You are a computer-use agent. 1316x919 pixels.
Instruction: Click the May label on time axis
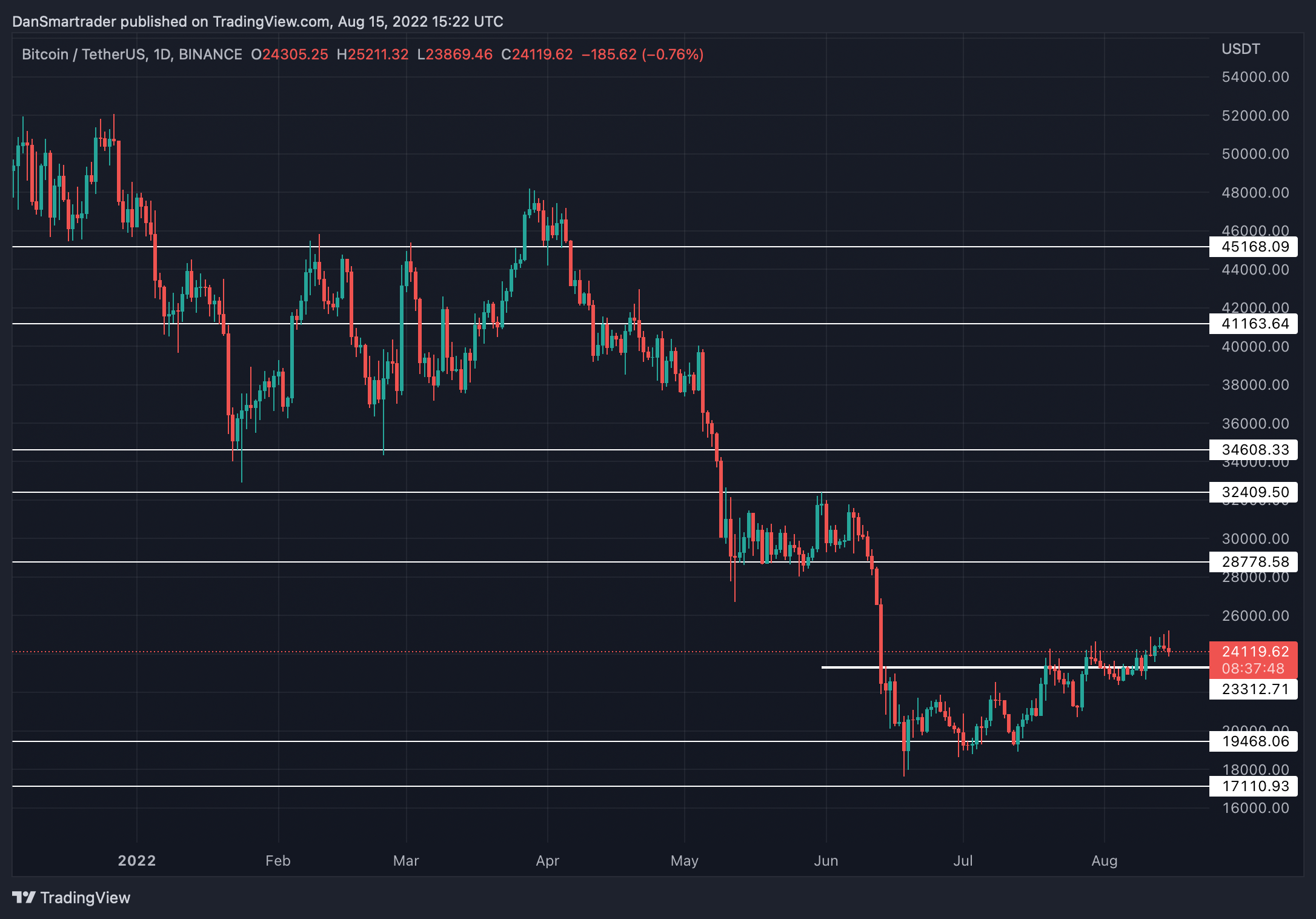(x=685, y=861)
